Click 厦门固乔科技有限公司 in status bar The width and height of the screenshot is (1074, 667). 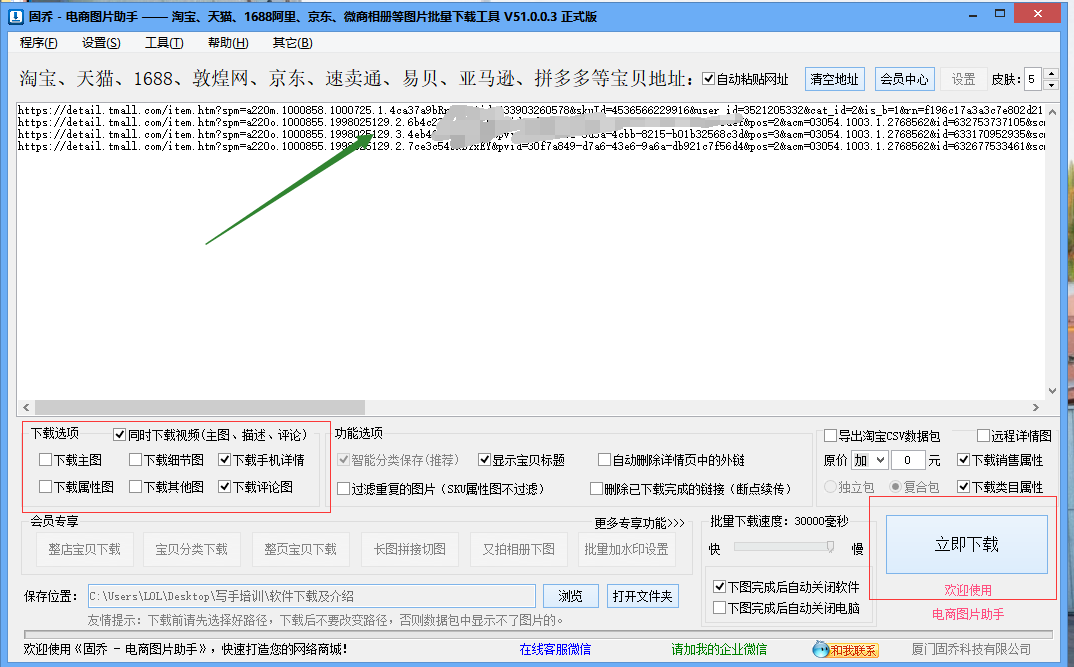971,649
